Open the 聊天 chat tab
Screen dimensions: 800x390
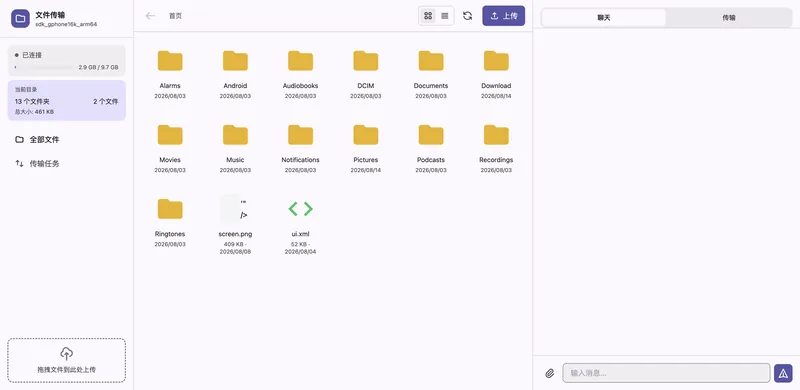(x=604, y=17)
